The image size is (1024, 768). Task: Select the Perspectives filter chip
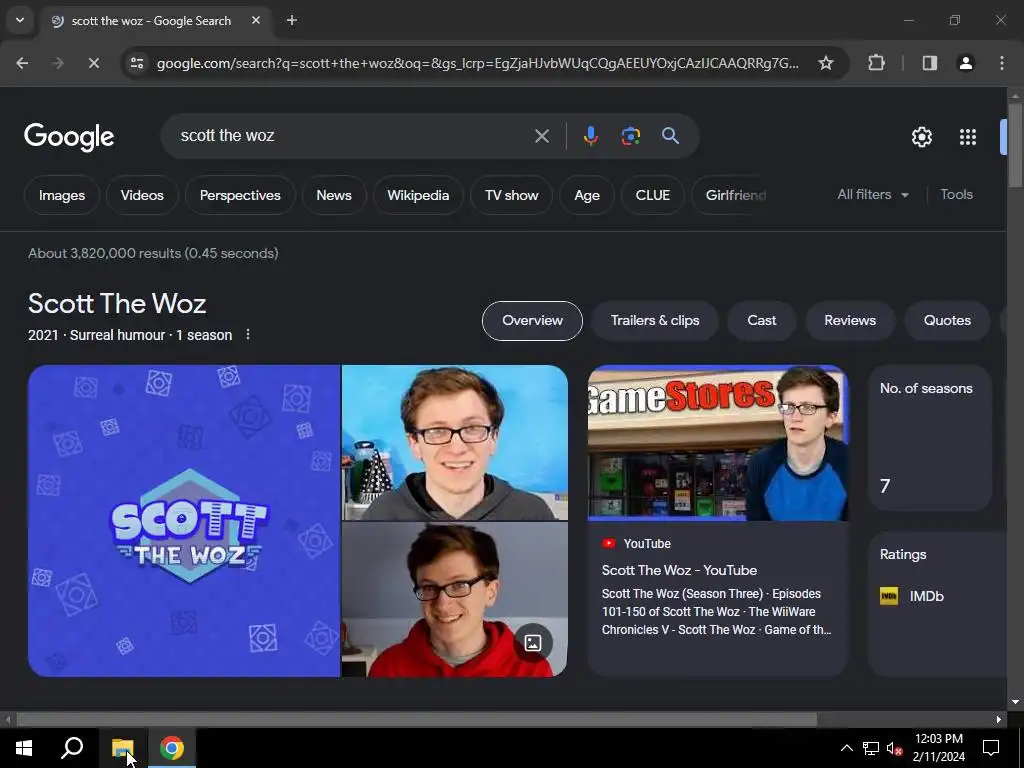240,195
